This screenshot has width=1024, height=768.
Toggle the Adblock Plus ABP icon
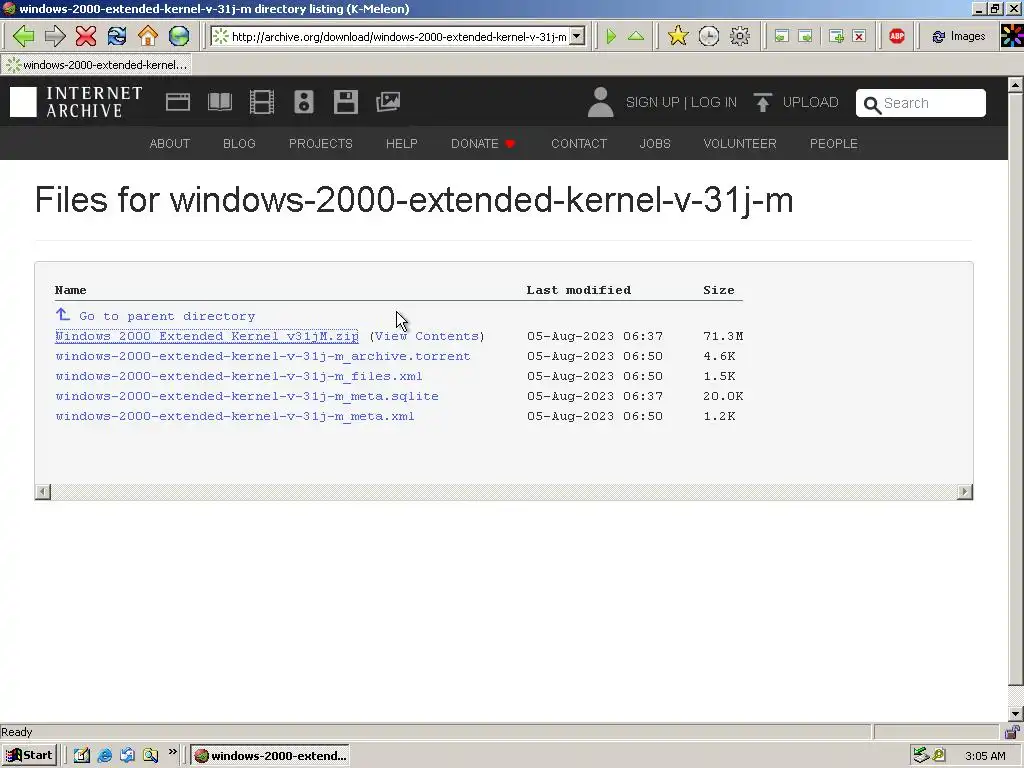pos(897,36)
